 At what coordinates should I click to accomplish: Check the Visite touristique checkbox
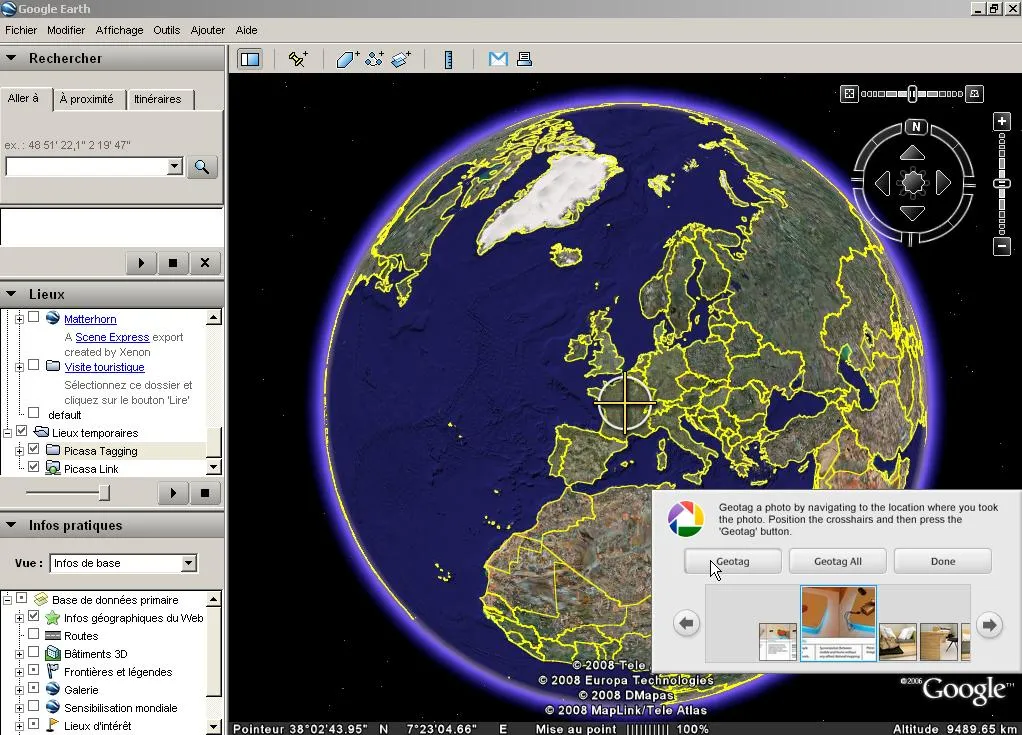coord(34,365)
